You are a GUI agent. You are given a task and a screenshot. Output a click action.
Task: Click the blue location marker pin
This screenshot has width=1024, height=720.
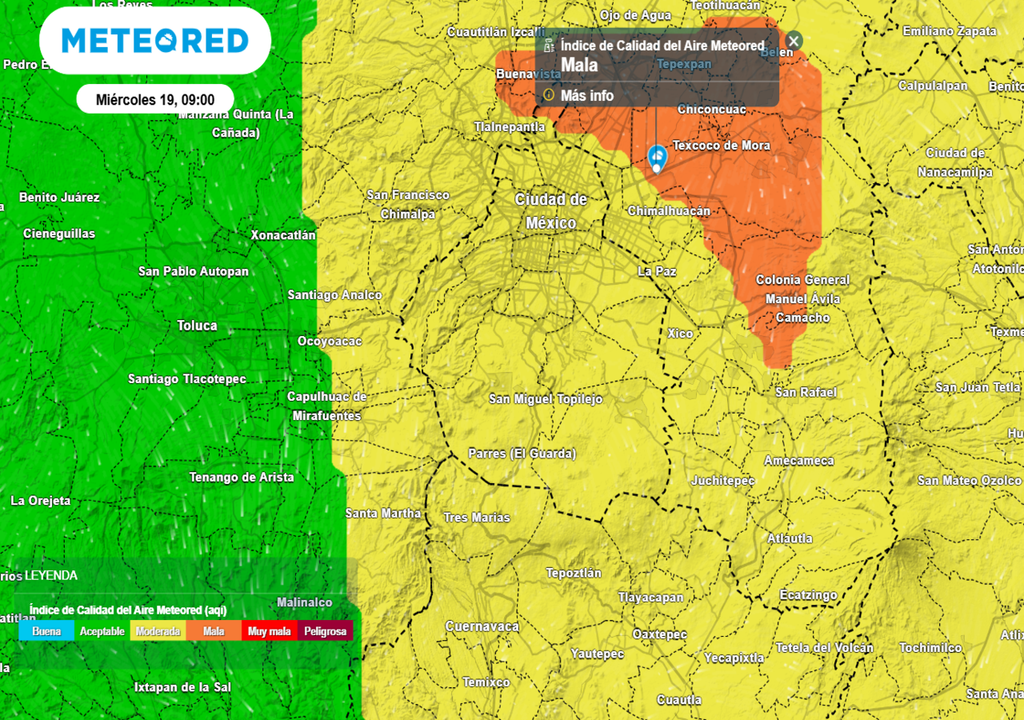coord(657,157)
